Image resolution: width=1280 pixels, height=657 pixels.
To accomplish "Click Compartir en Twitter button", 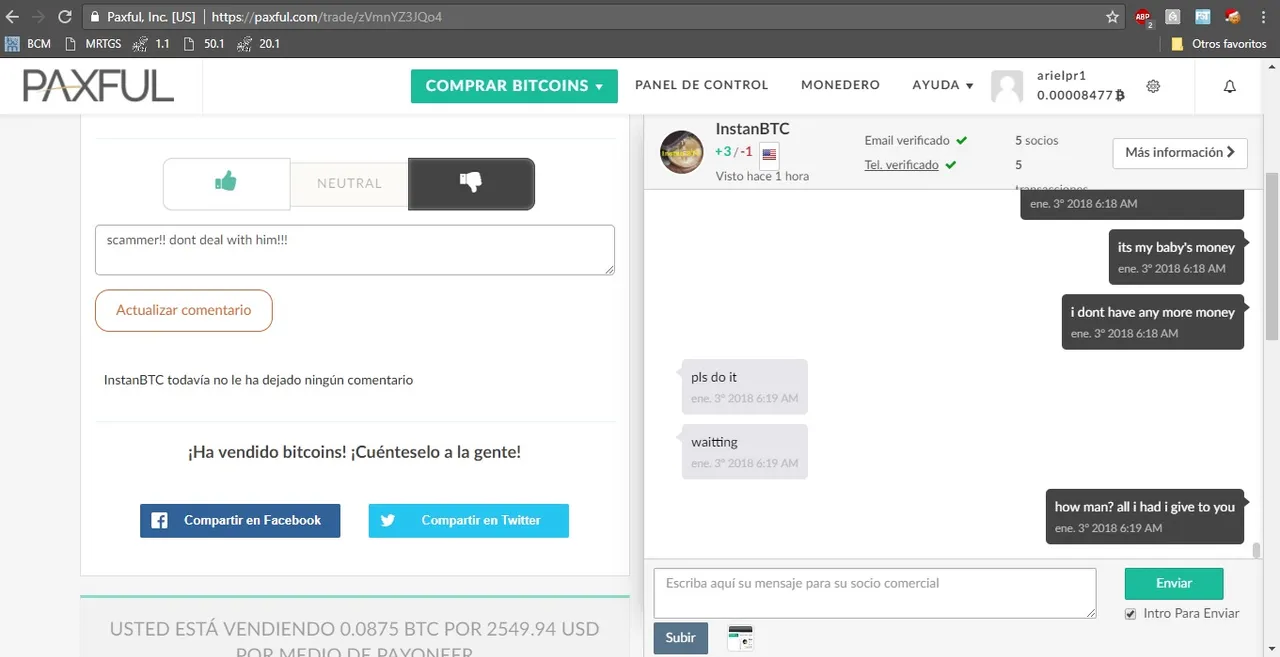I will pos(469,521).
